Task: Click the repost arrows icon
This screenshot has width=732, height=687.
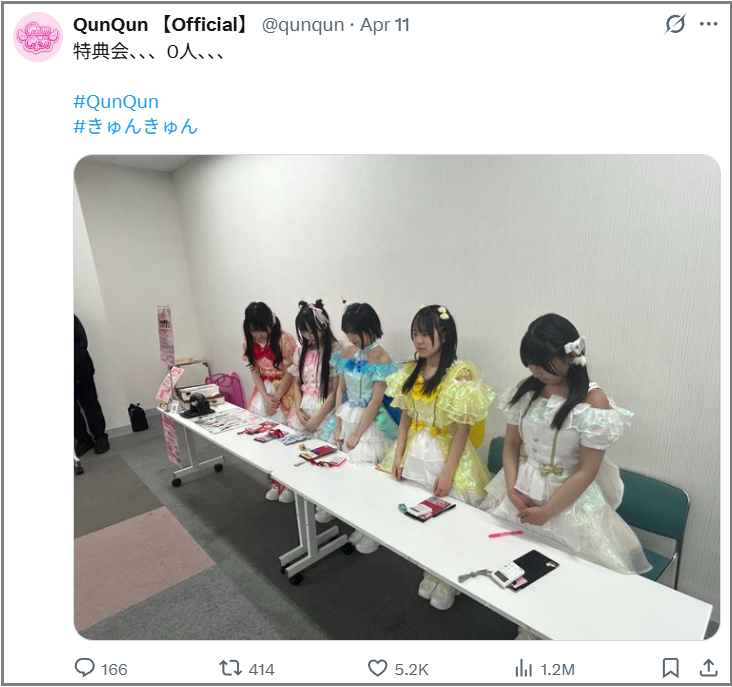Action: tap(230, 668)
